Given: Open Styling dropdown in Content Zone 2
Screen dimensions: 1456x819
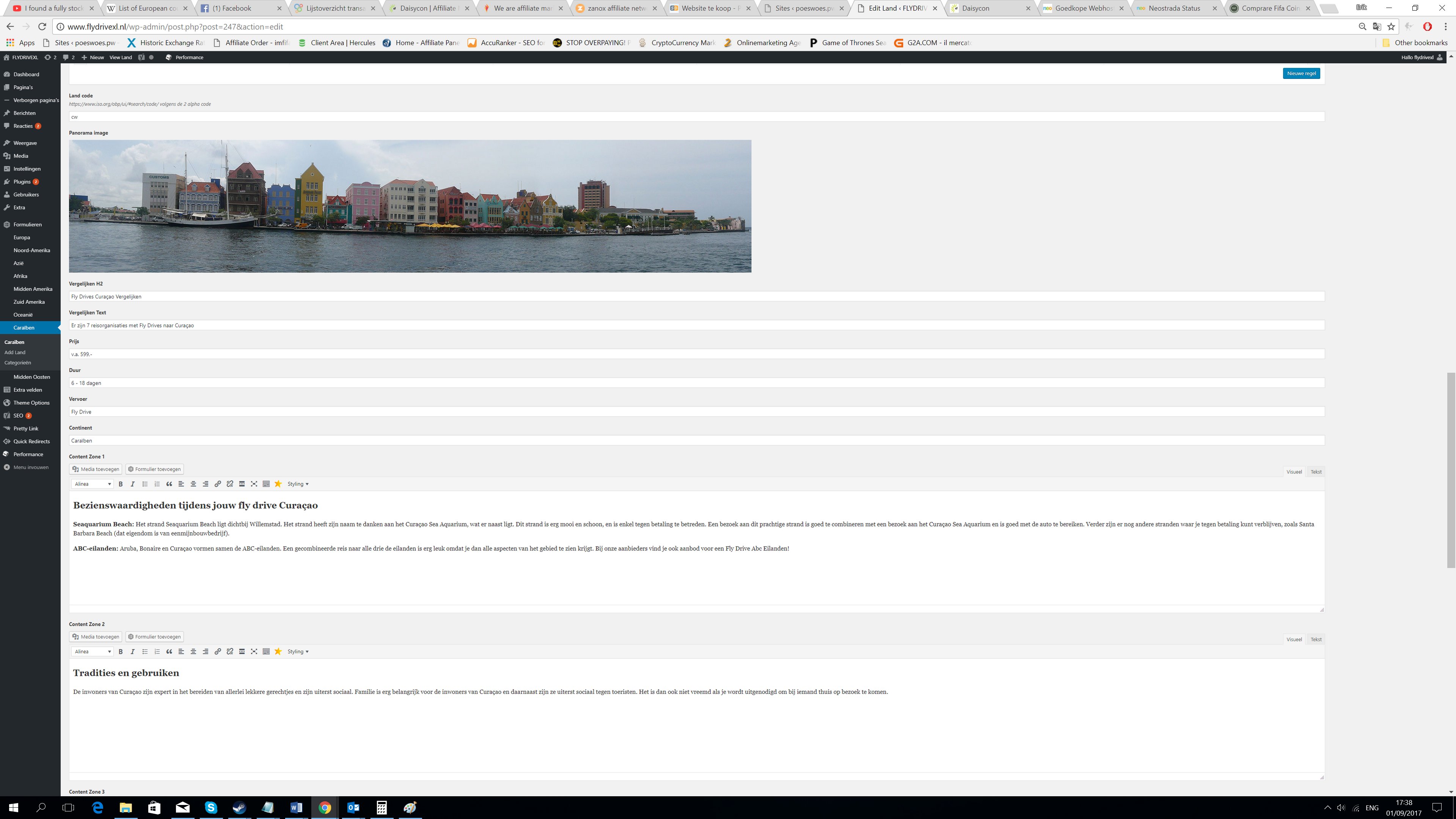Looking at the screenshot, I should click(x=298, y=652).
